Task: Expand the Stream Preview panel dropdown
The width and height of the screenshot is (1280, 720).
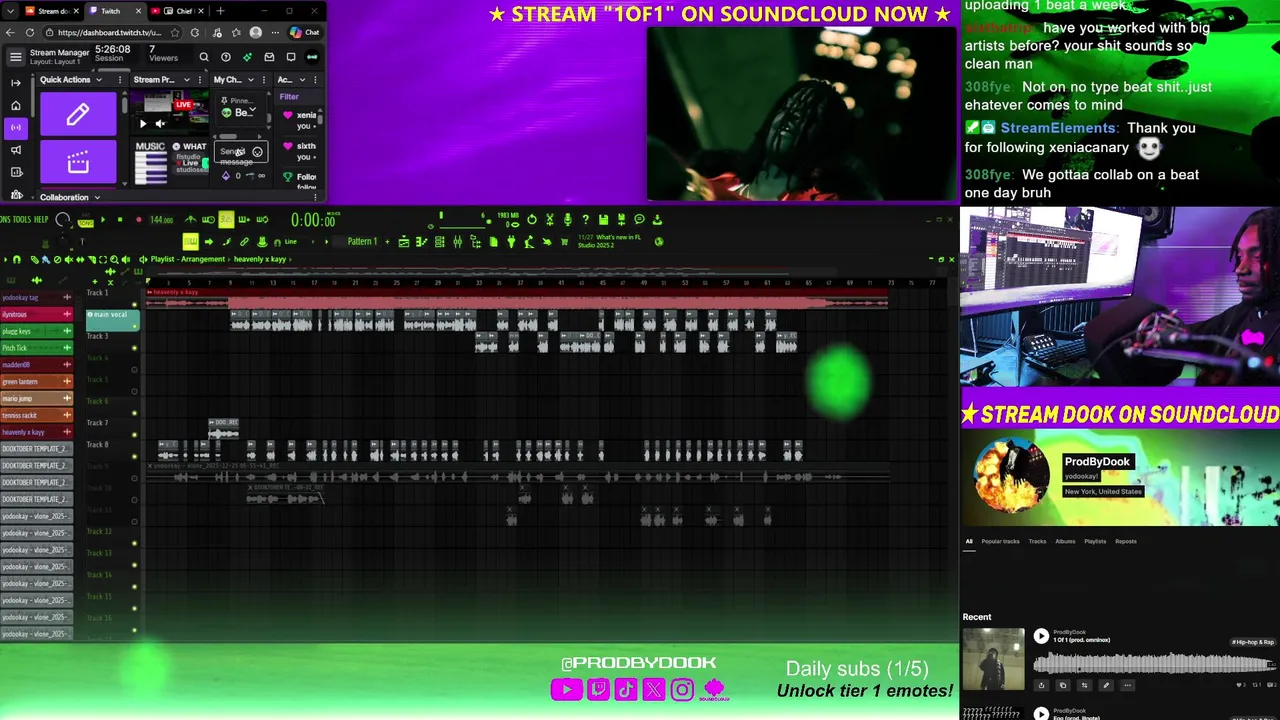Action: (187, 80)
